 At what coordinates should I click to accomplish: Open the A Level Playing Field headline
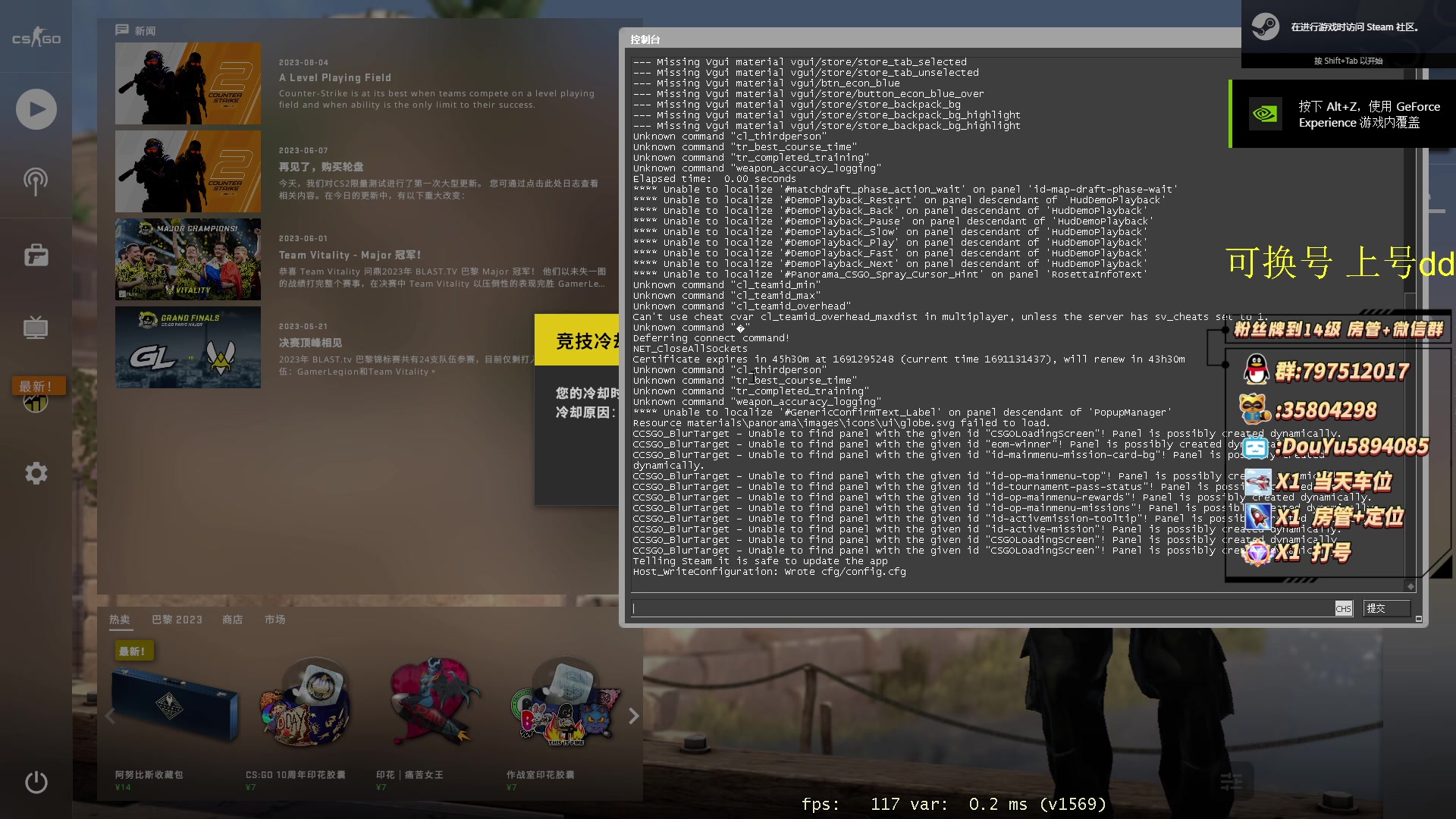click(x=335, y=77)
